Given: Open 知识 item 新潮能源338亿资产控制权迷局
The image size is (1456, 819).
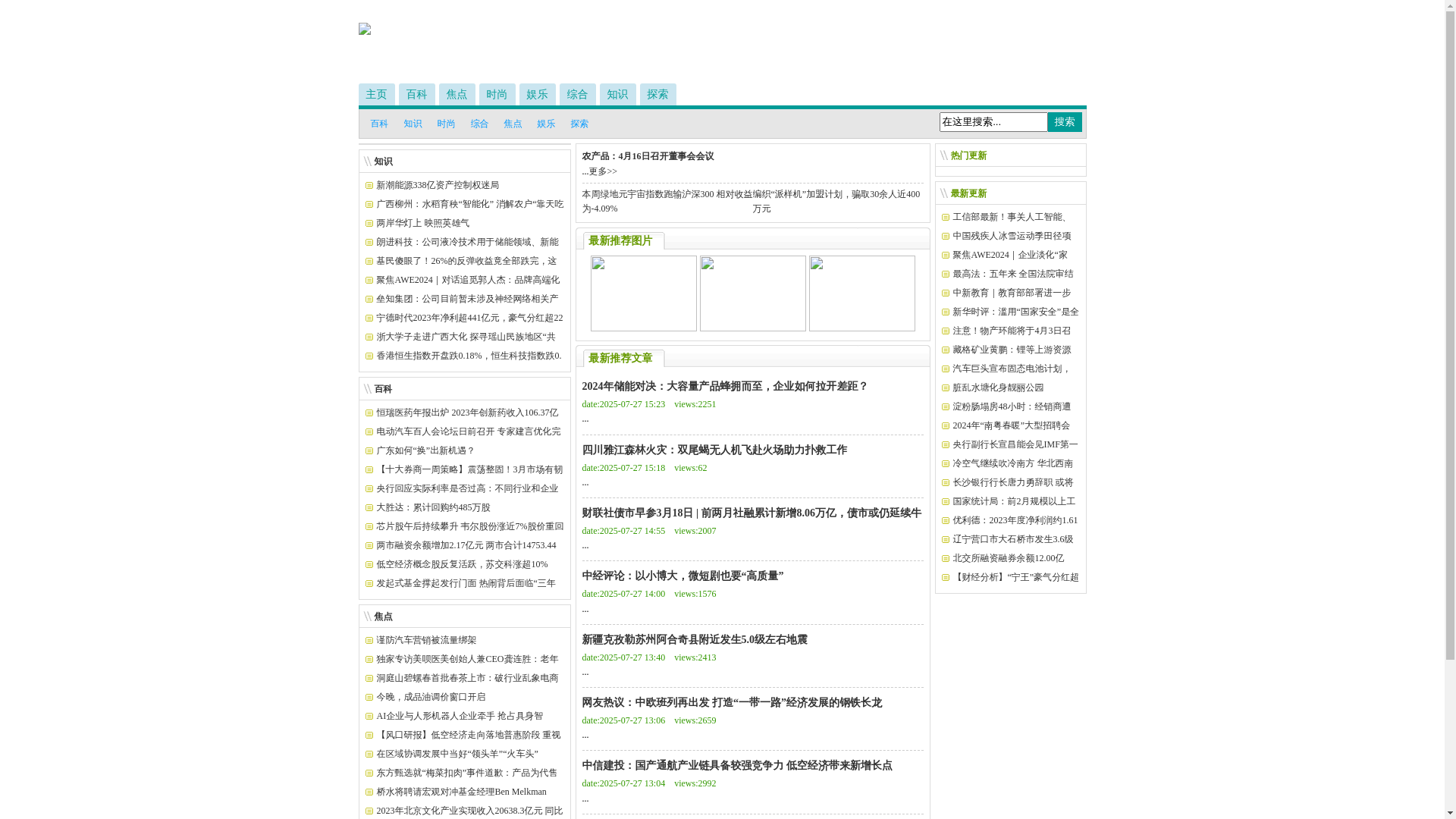Looking at the screenshot, I should 438,185.
